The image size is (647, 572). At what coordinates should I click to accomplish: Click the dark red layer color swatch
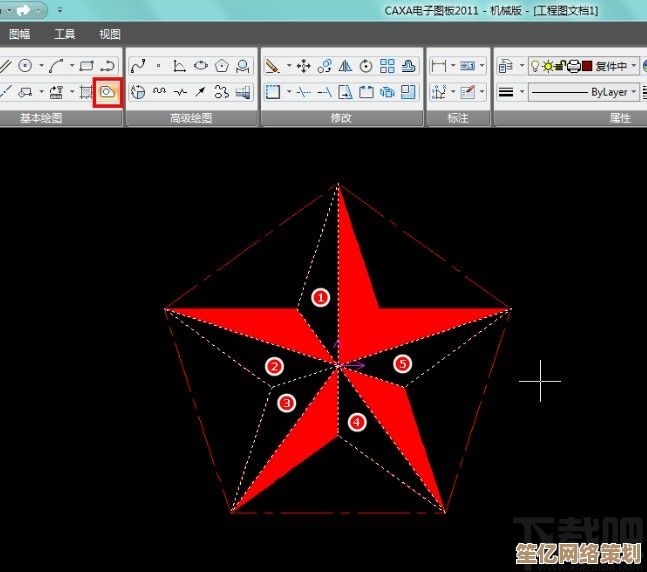tap(587, 66)
